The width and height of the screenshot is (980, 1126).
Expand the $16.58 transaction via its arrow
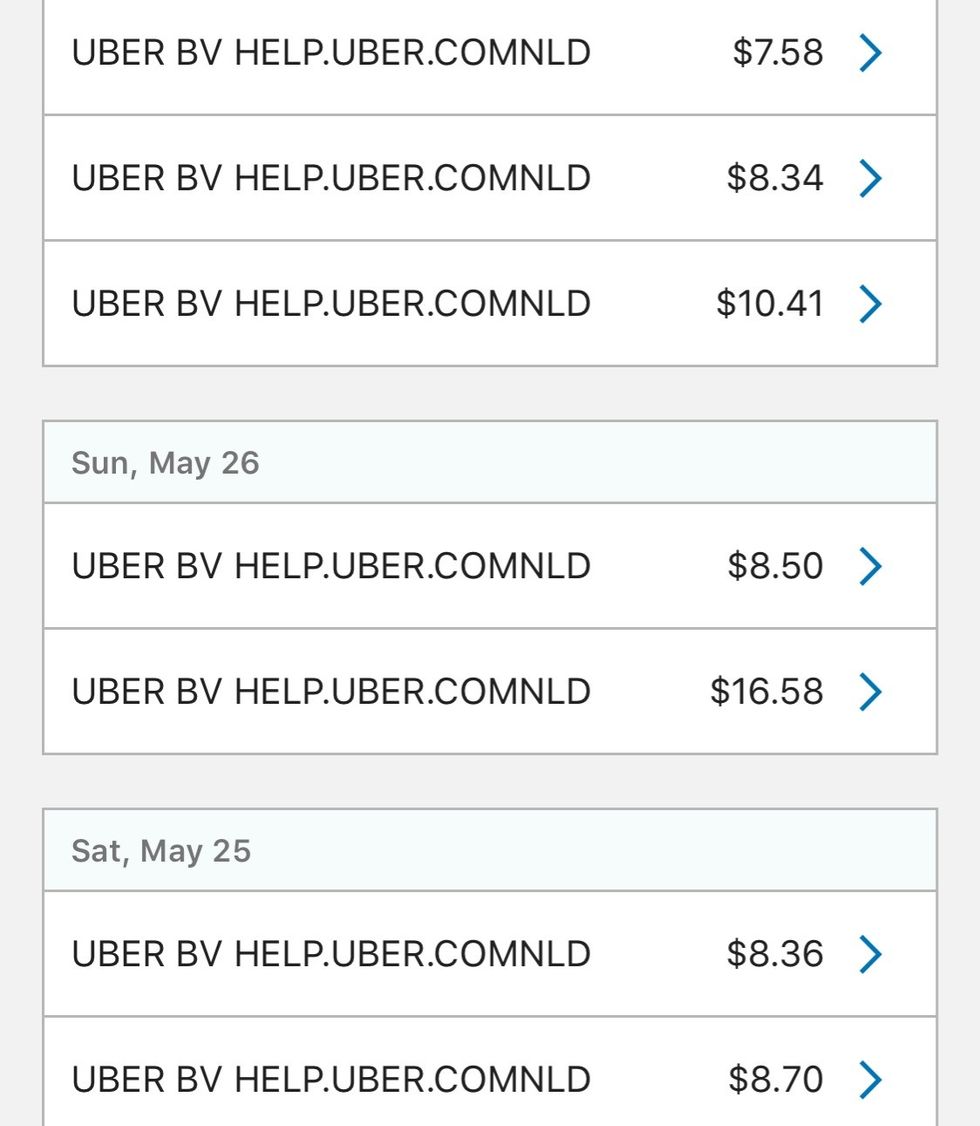(870, 691)
